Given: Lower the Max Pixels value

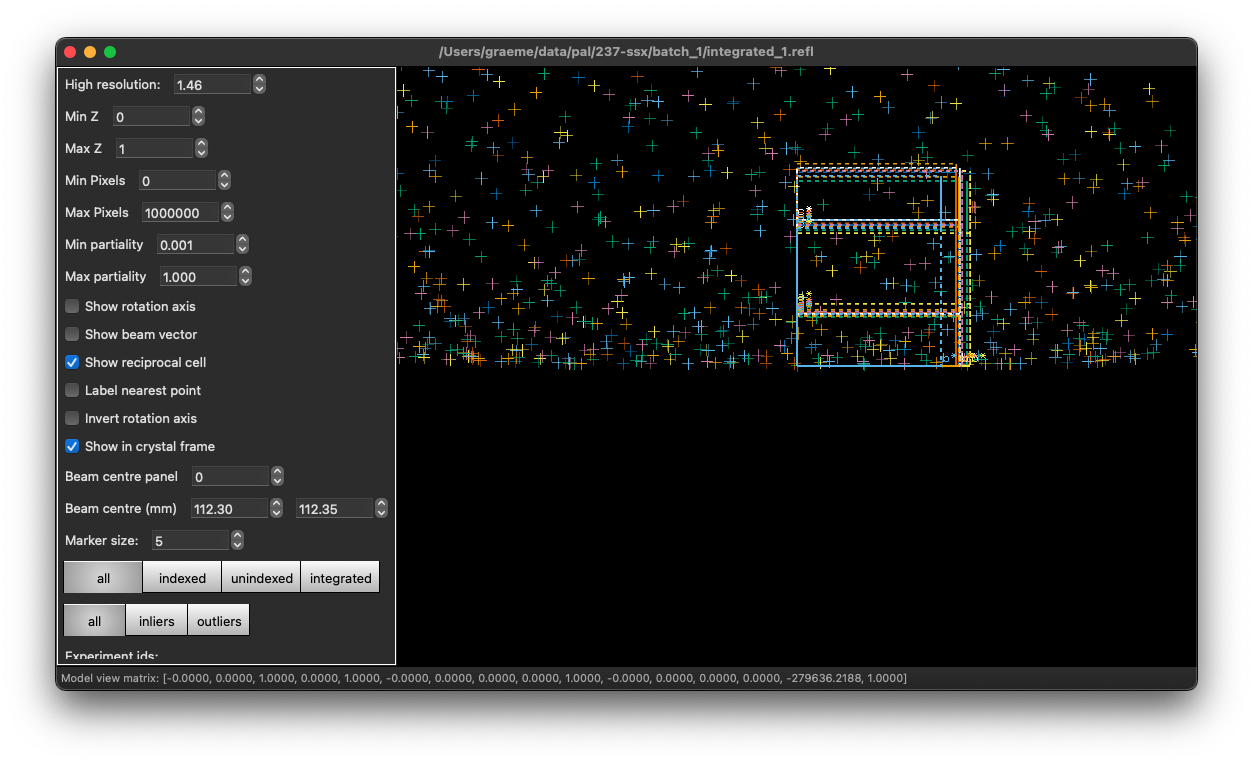Looking at the screenshot, I should [x=226, y=216].
